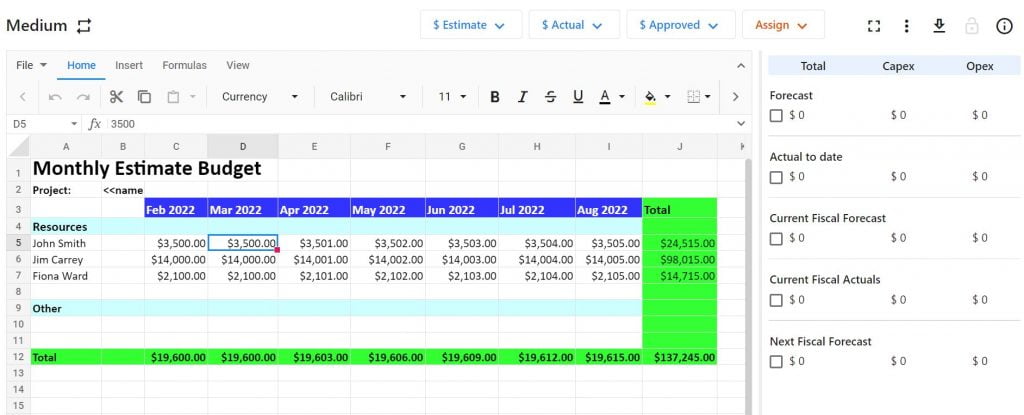This screenshot has height=415, width=1024.
Task: Select the Mar 2022 header cell
Action: [x=243, y=210]
